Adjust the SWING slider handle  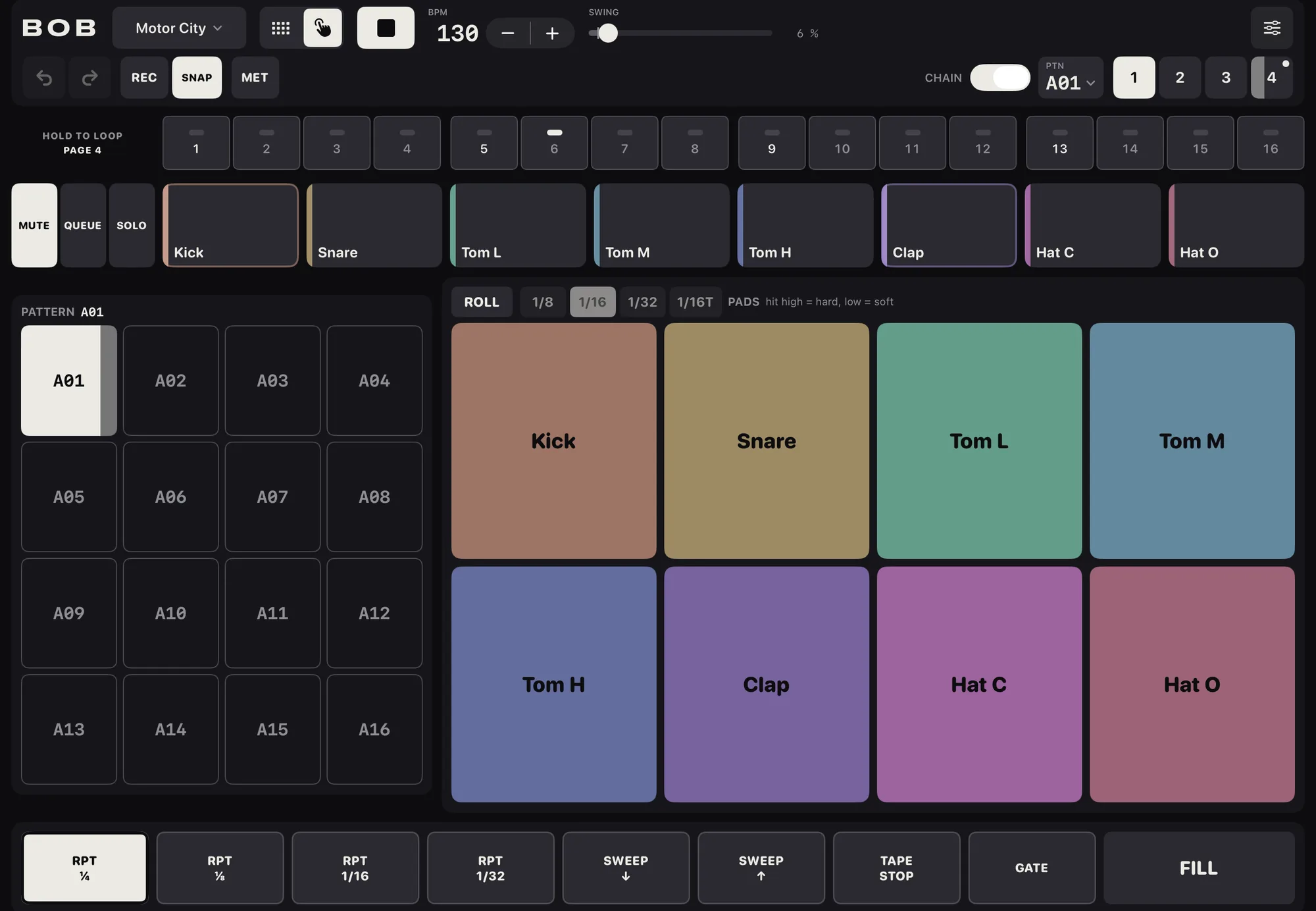[608, 33]
